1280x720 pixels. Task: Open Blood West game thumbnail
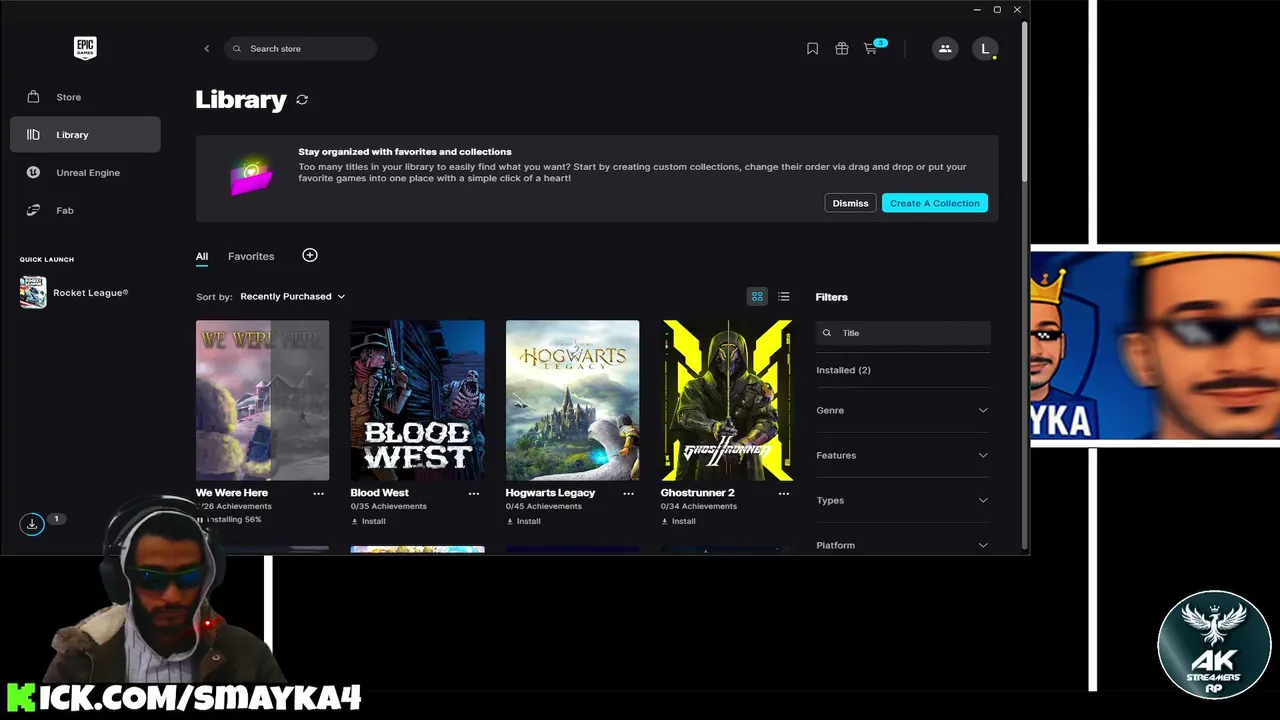pyautogui.click(x=417, y=400)
